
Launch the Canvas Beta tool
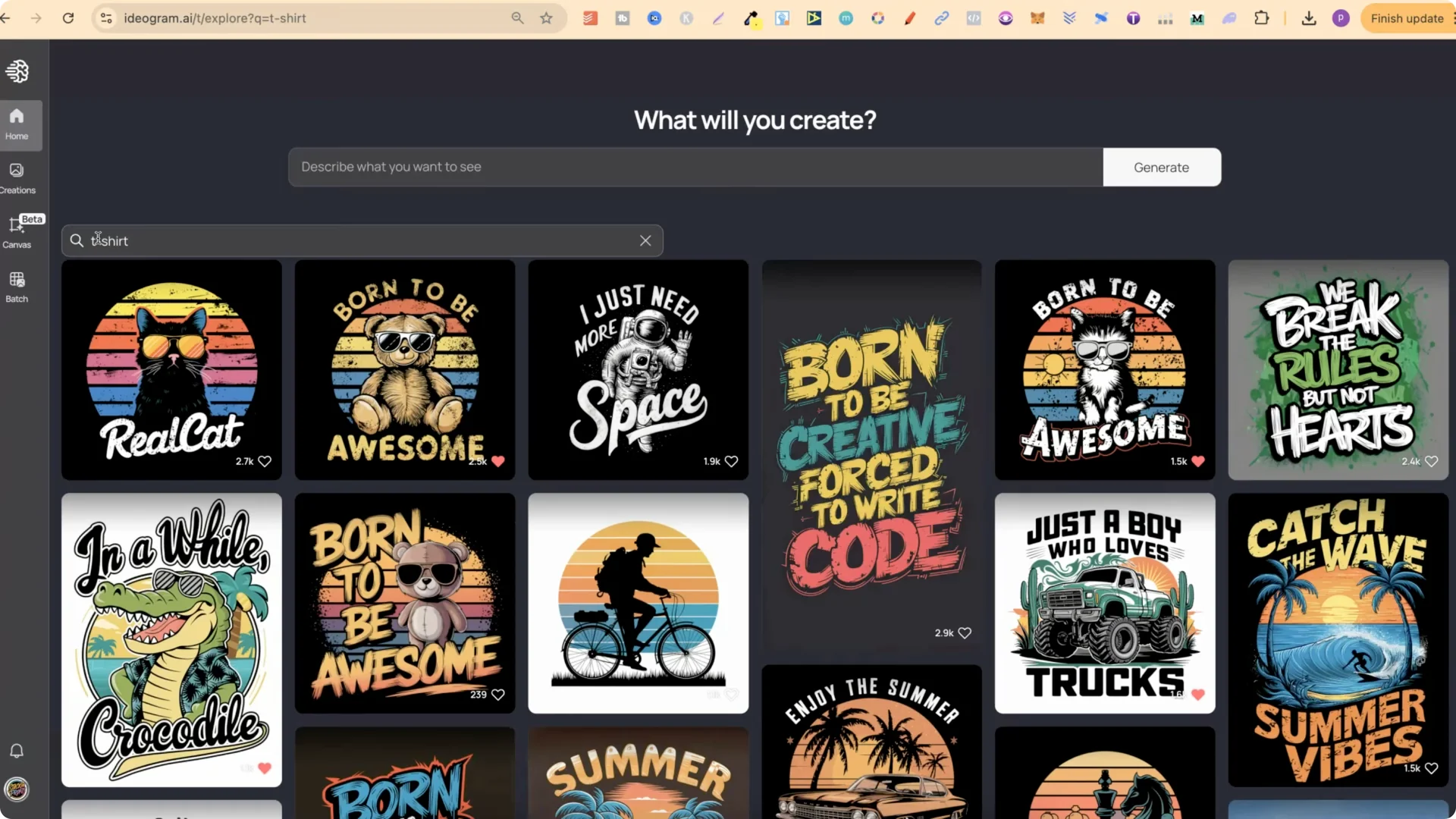(16, 231)
